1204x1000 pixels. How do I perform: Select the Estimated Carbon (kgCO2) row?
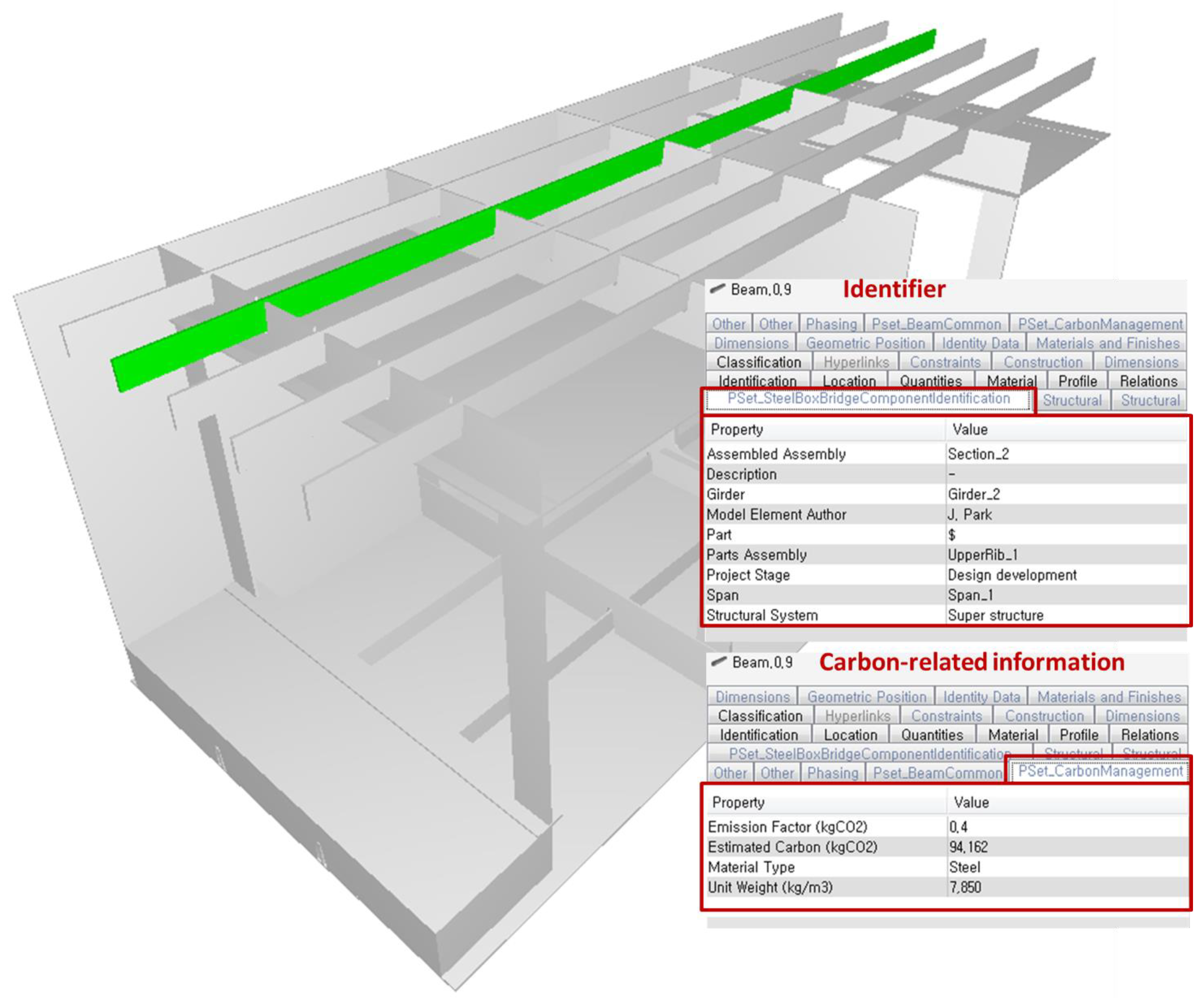coord(792,847)
